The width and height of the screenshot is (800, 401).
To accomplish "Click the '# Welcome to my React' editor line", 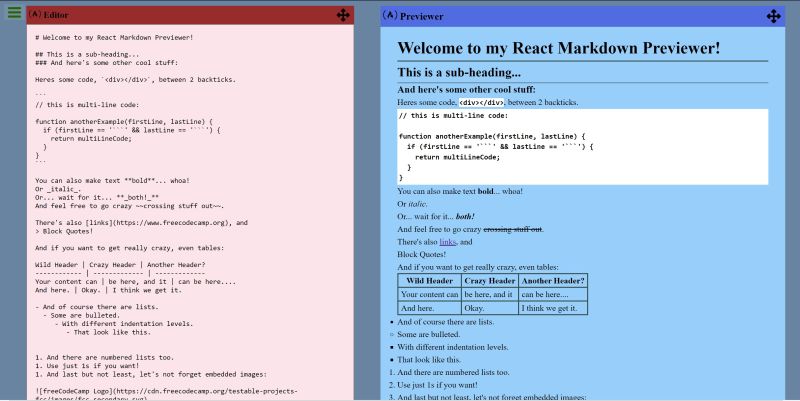I will (x=114, y=38).
